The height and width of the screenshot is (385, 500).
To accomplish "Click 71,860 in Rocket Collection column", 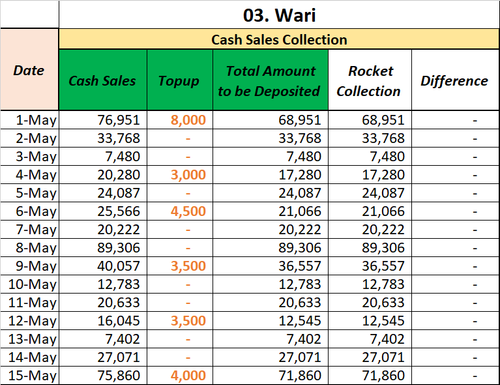I will pyautogui.click(x=370, y=375).
